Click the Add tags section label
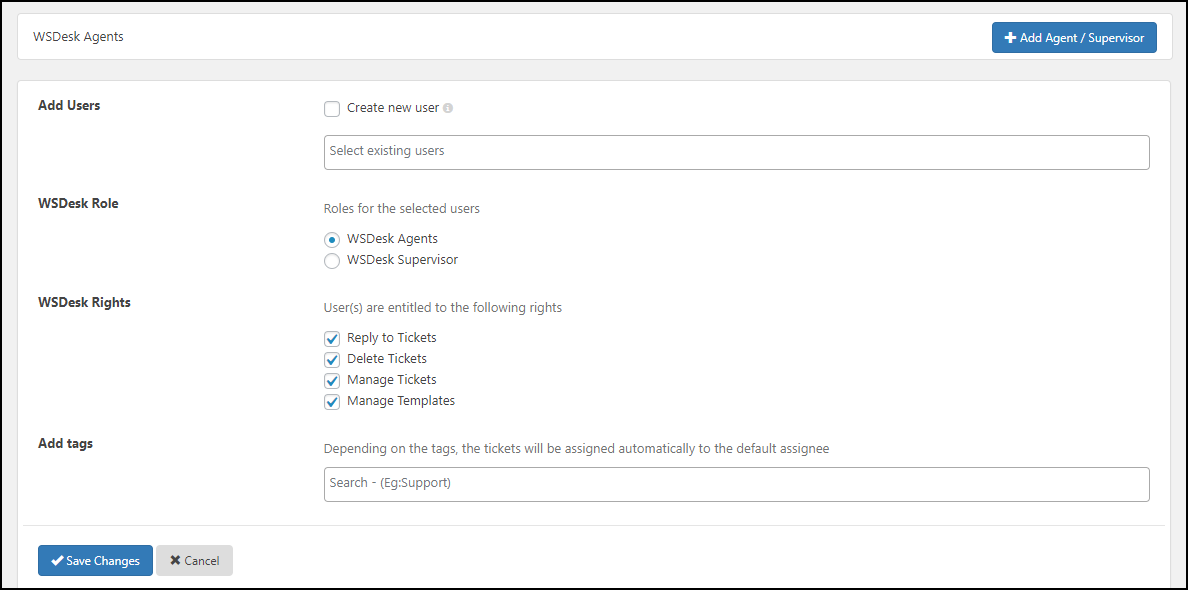Screen dimensions: 1188x590 65,443
